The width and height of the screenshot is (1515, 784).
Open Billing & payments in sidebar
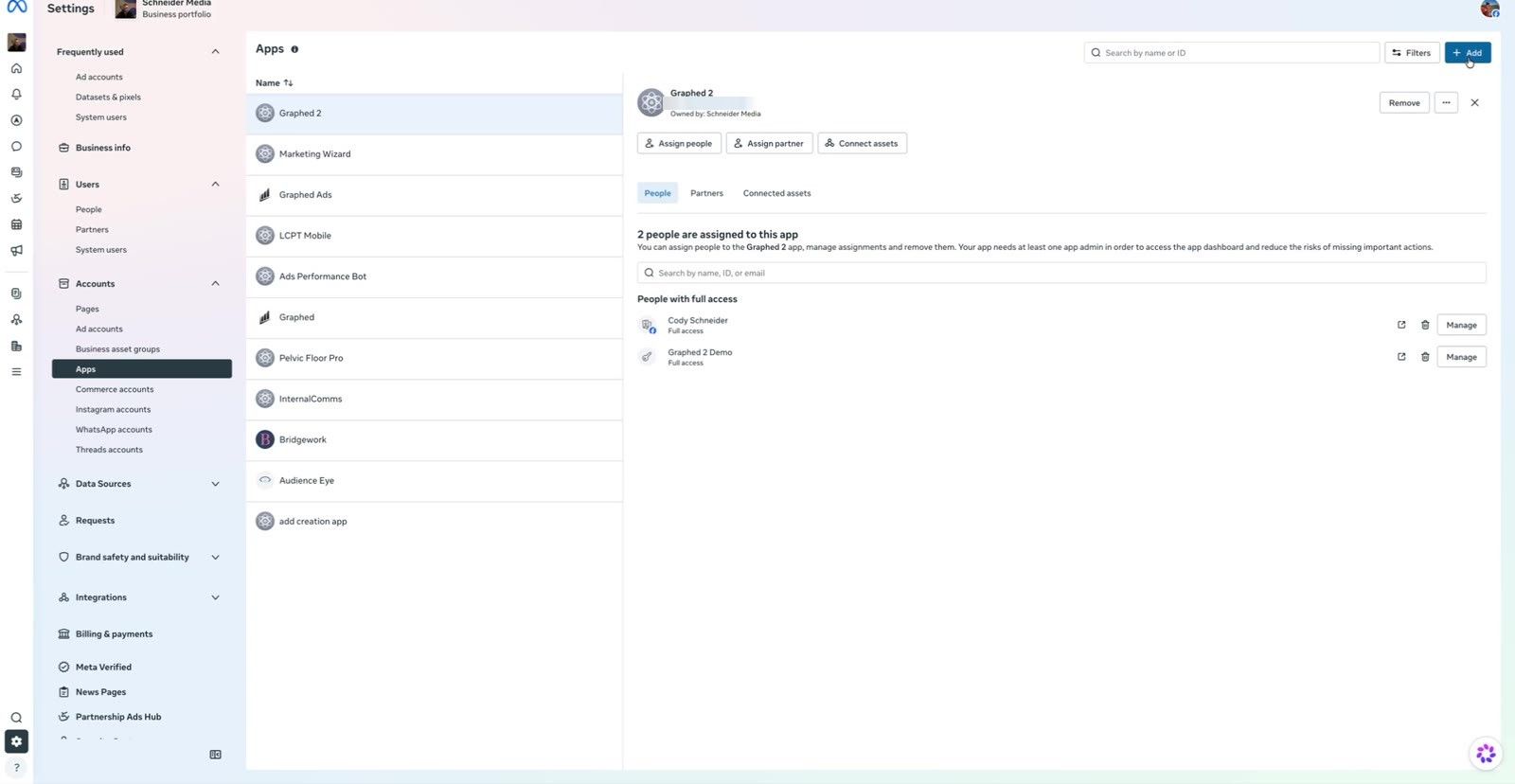point(114,634)
